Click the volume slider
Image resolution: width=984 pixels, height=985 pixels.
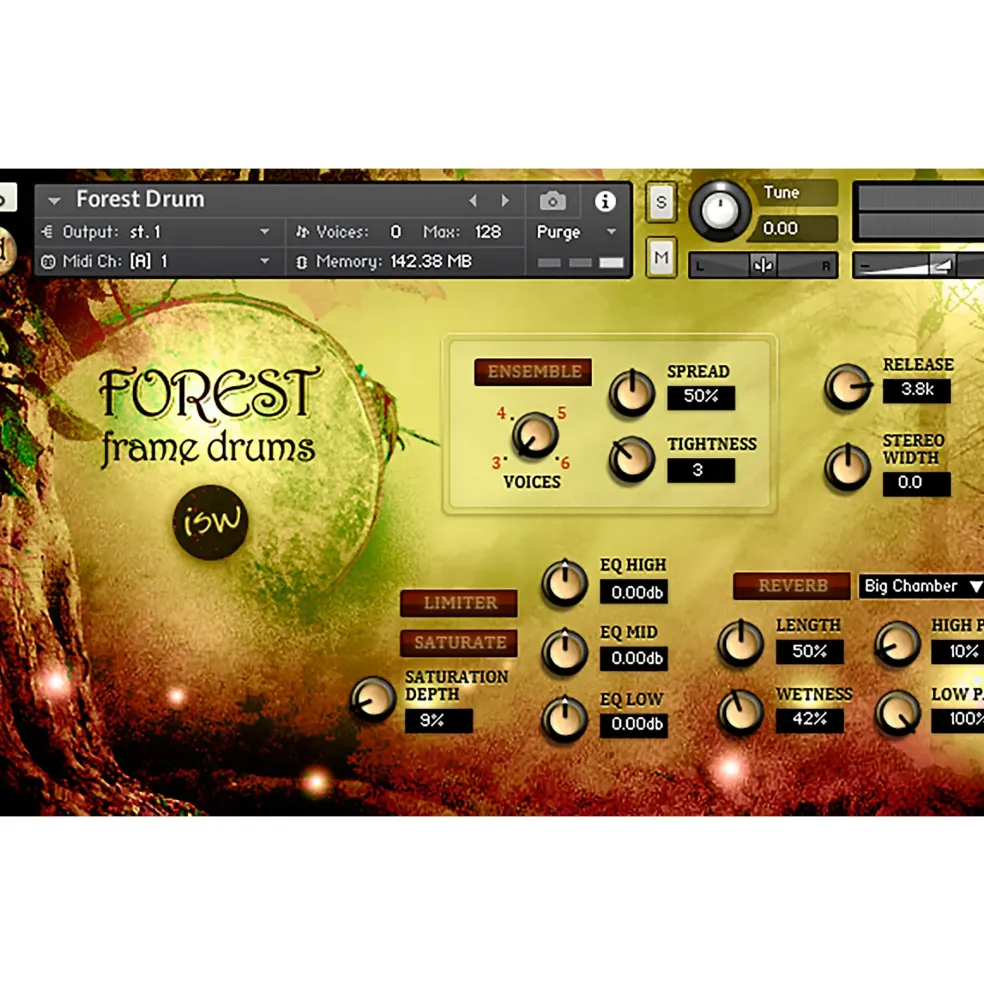point(918,266)
